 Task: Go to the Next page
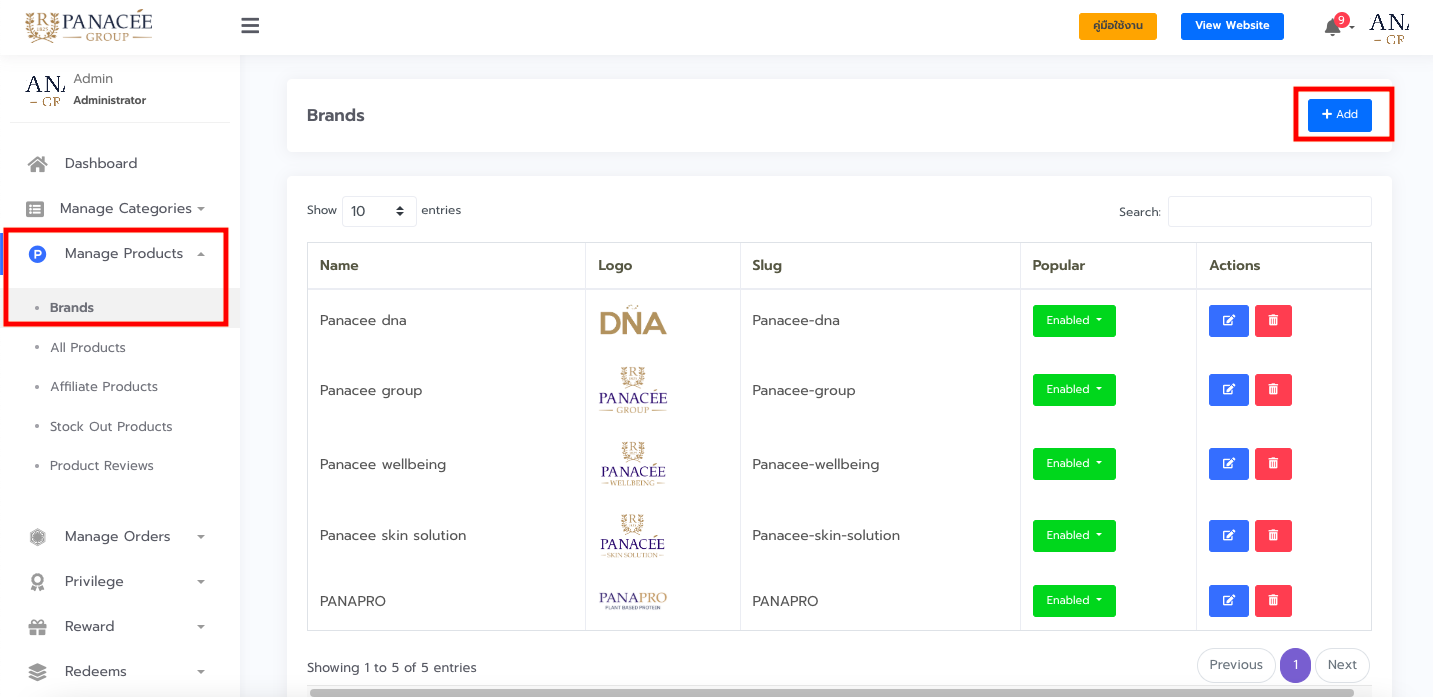tap(1342, 665)
